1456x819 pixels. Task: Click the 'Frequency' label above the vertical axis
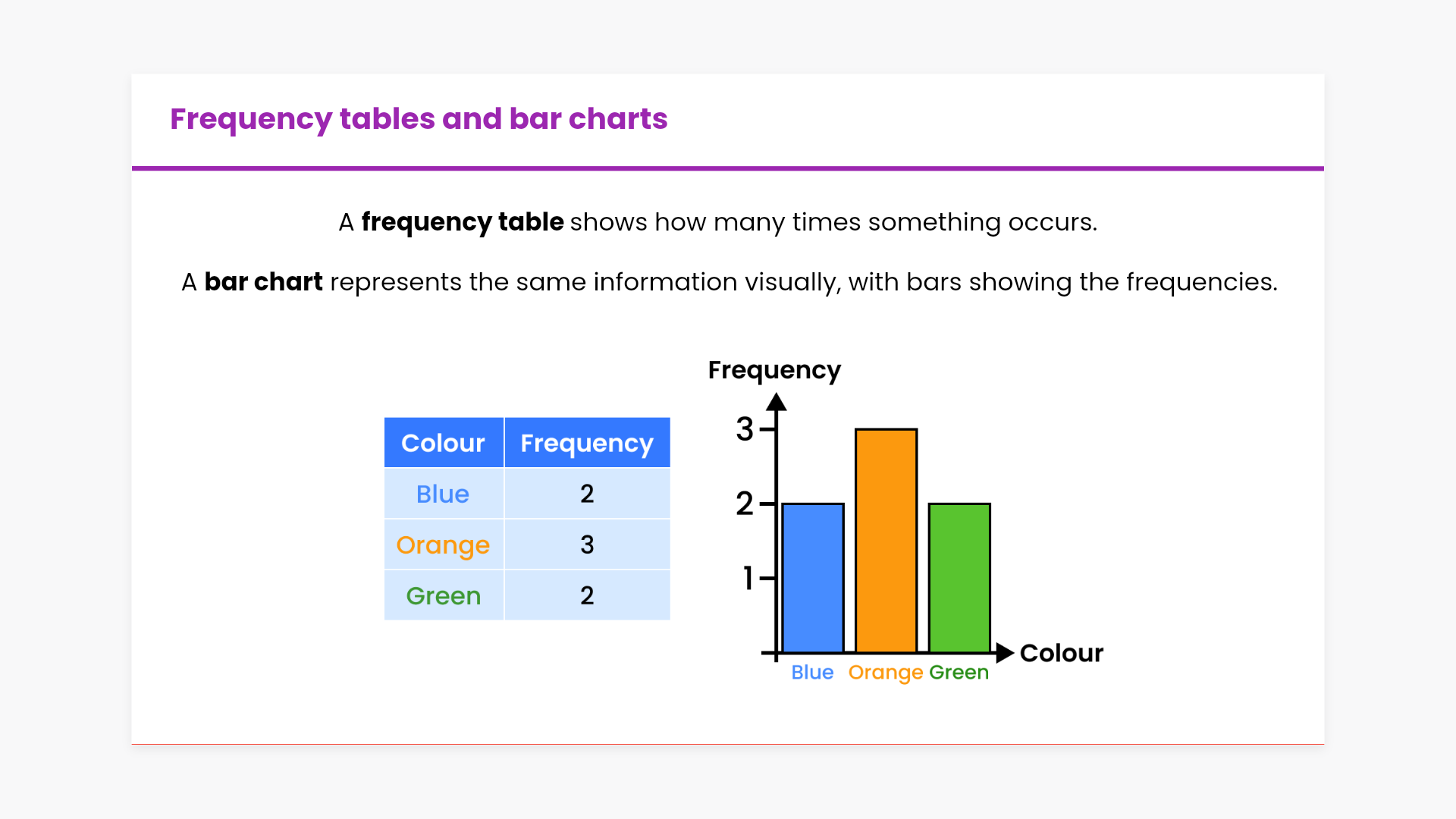pyautogui.click(x=774, y=370)
